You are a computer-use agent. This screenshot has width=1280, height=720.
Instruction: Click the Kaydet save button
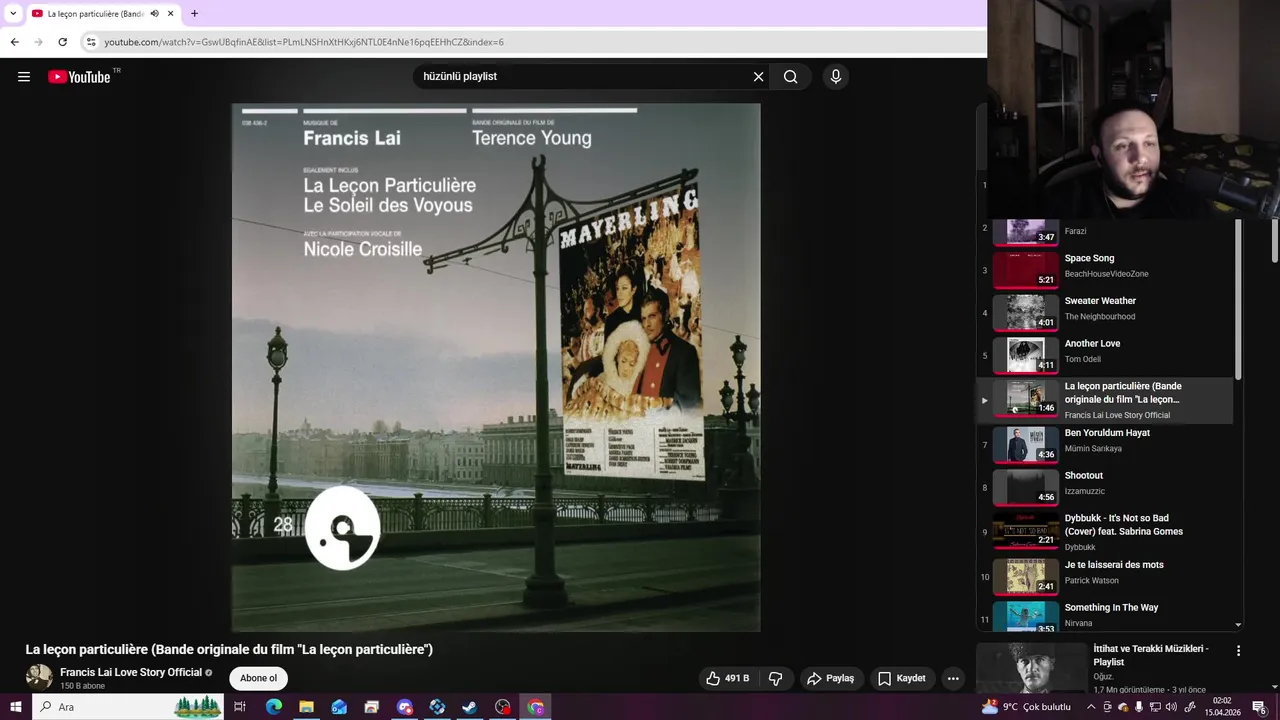[x=902, y=678]
